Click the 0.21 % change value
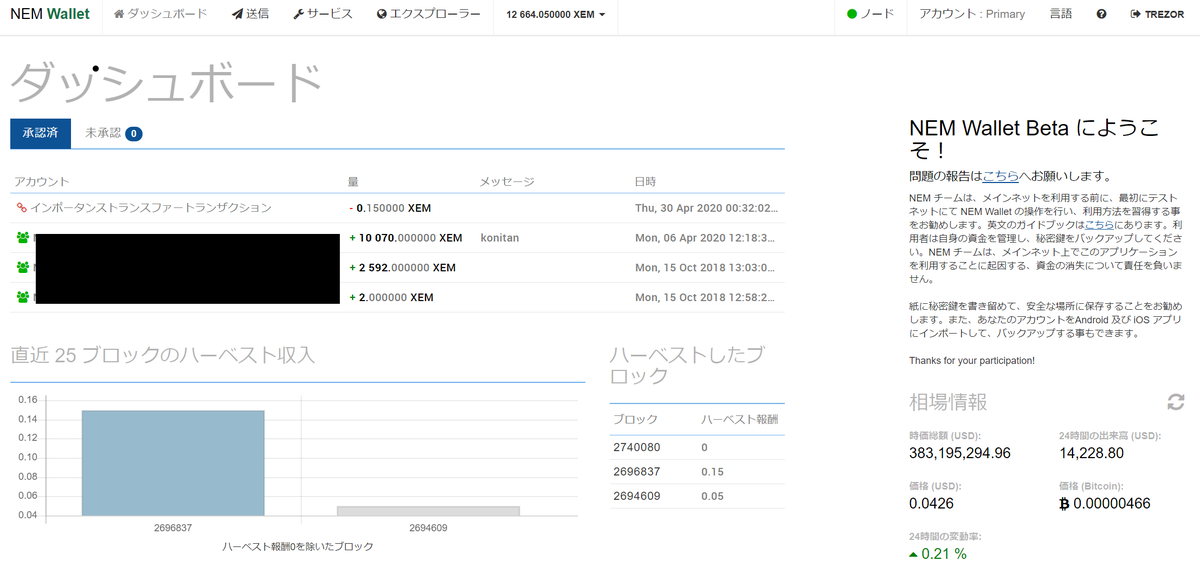The width and height of the screenshot is (1200, 580). click(937, 553)
